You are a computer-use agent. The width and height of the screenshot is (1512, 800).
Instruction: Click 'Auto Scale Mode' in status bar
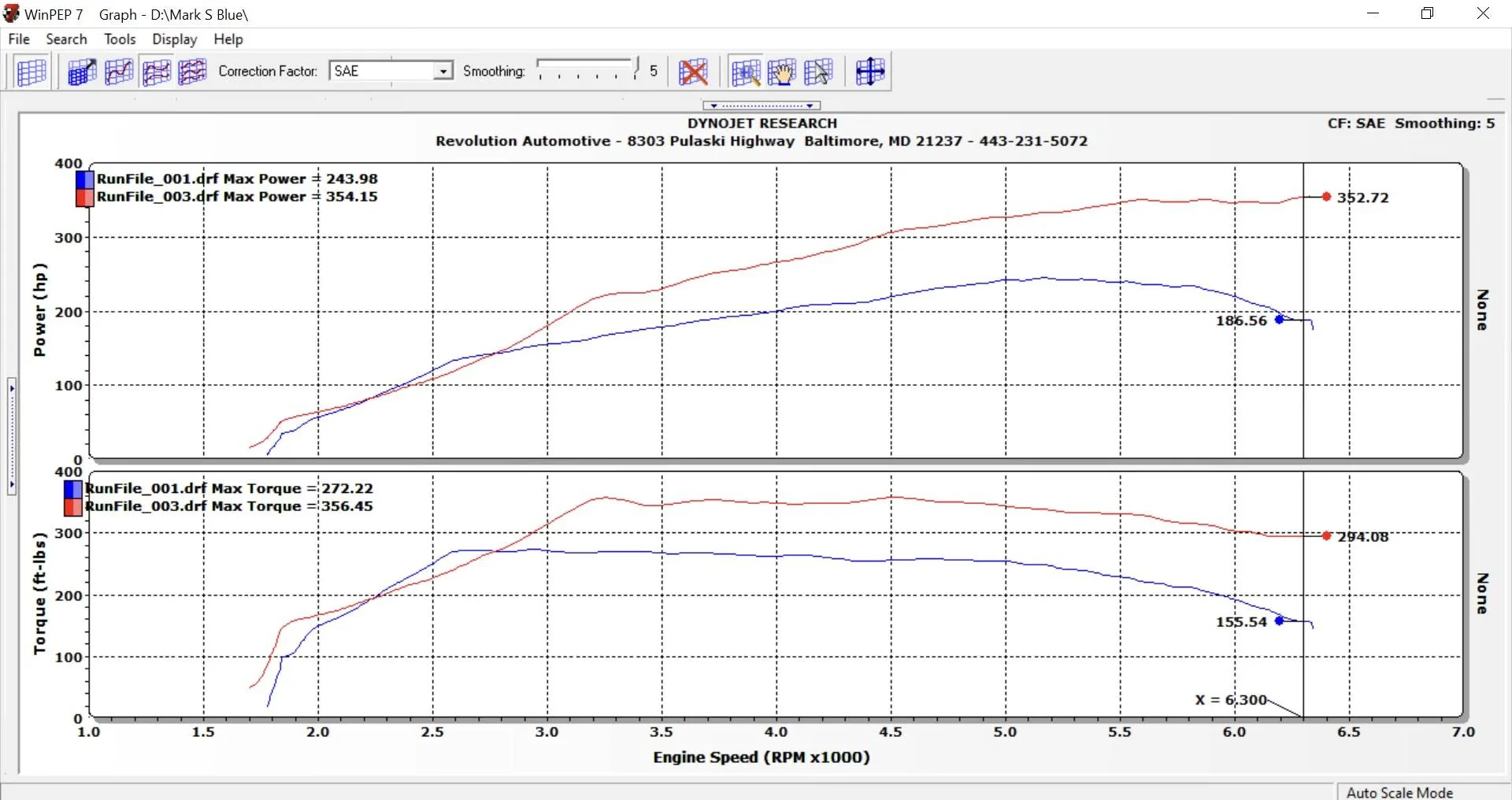point(1399,793)
